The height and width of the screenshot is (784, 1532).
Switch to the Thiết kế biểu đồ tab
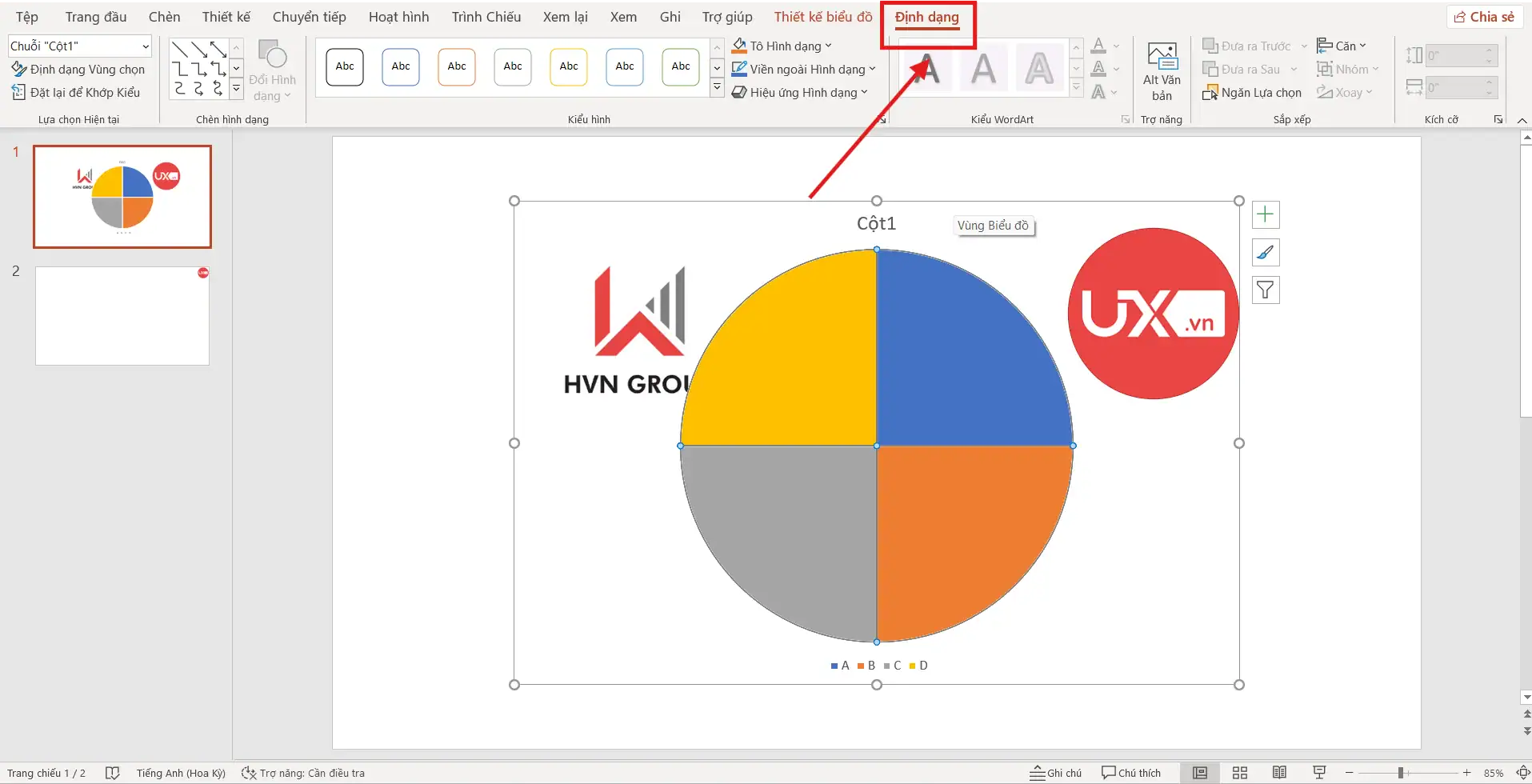coord(822,17)
